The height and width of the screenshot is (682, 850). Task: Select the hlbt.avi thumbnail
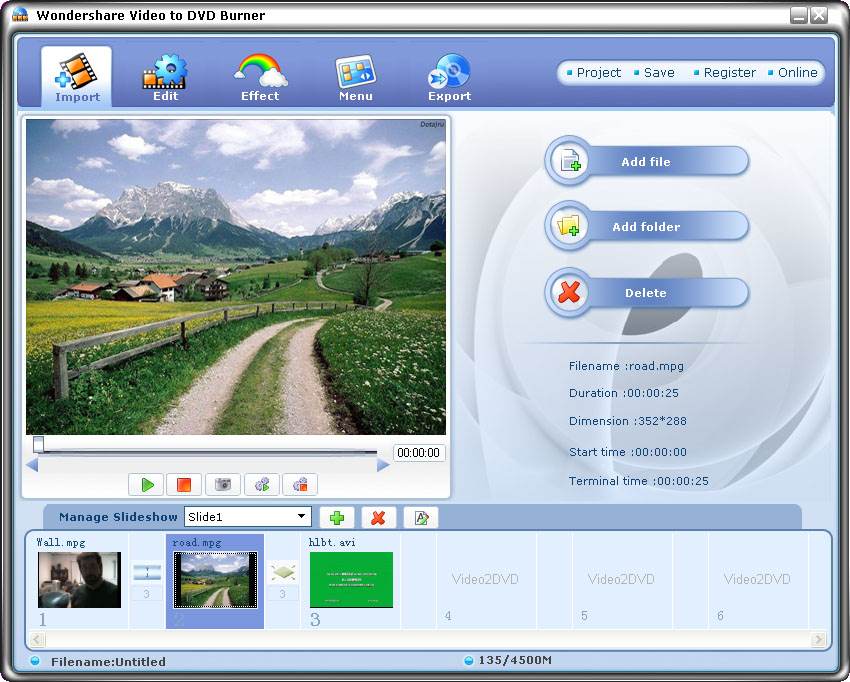pos(351,580)
